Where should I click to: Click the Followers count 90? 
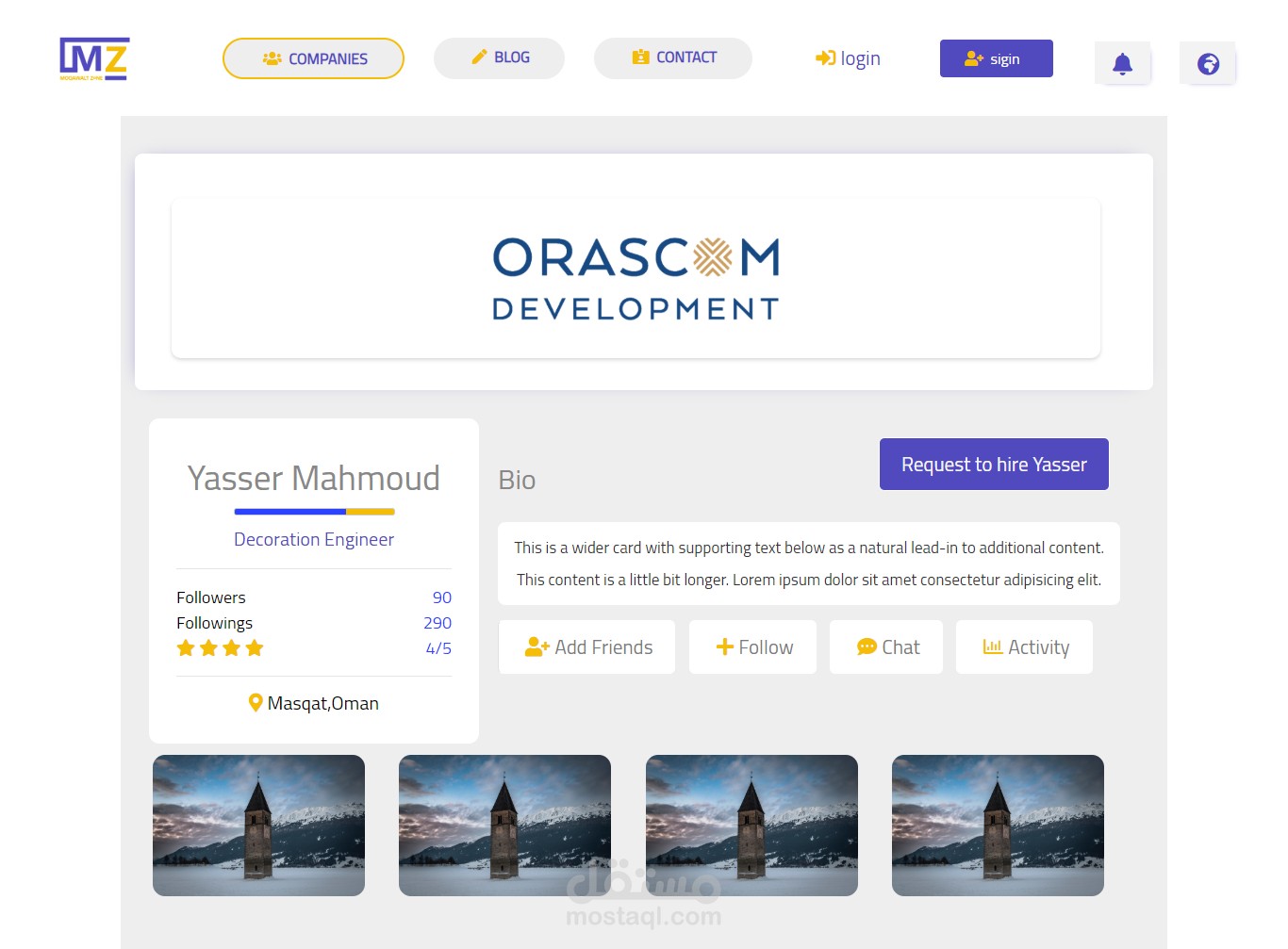click(442, 597)
